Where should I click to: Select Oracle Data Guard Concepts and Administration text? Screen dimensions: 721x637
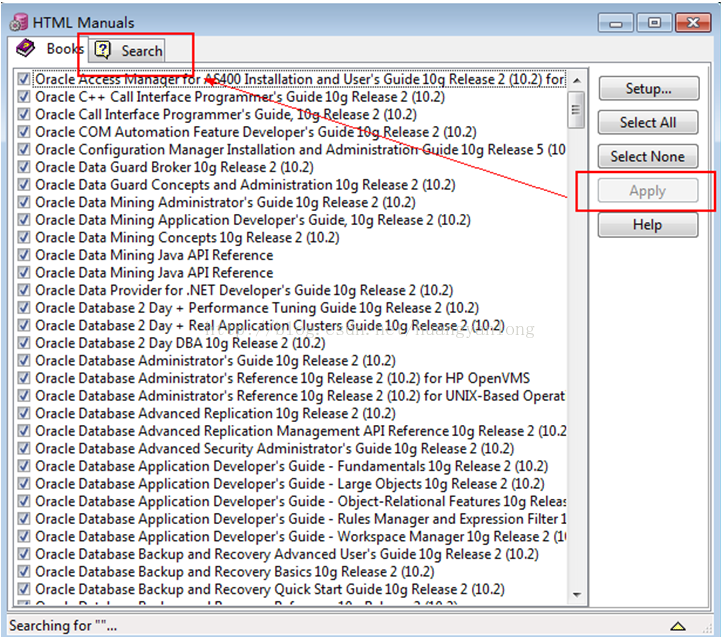pos(245,185)
